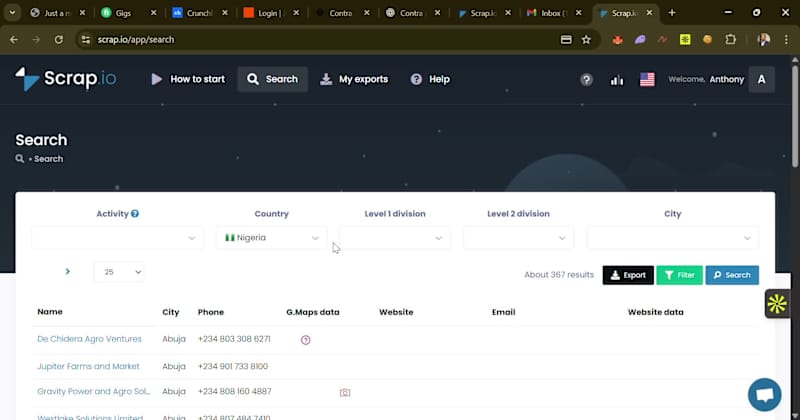Open My exports page
This screenshot has width=800, height=420.
point(354,79)
